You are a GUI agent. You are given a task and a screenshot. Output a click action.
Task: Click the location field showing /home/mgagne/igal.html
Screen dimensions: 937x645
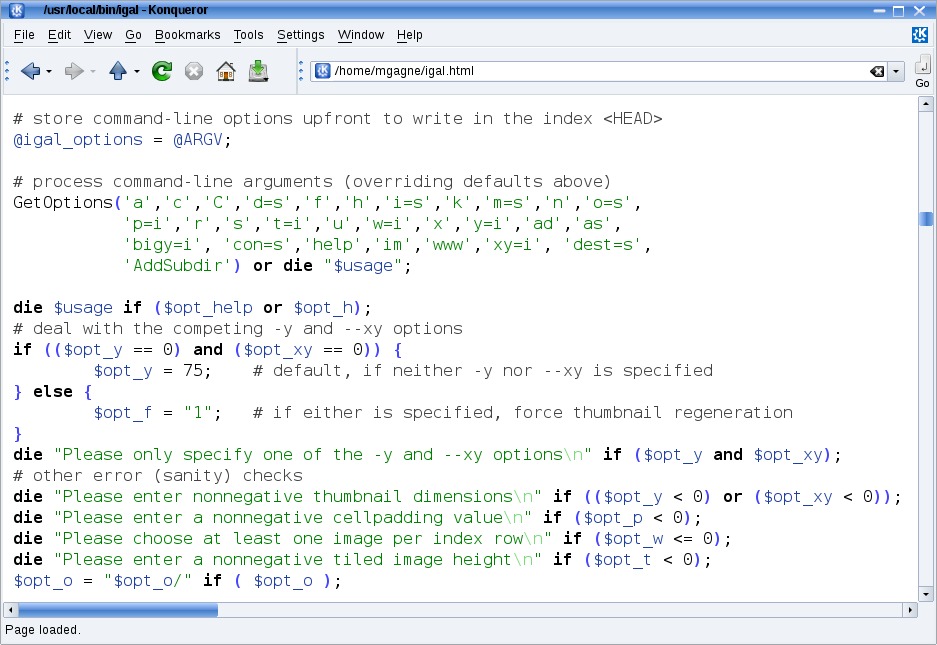coord(590,71)
